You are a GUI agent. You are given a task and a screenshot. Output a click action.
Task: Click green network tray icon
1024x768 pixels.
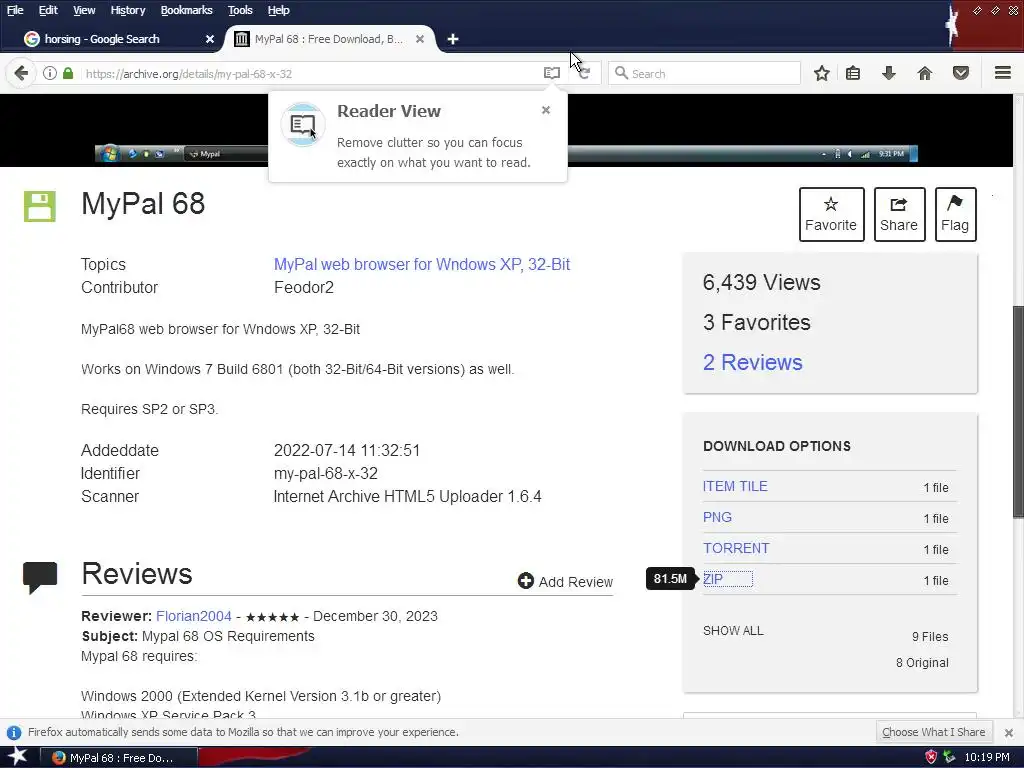click(x=950, y=758)
